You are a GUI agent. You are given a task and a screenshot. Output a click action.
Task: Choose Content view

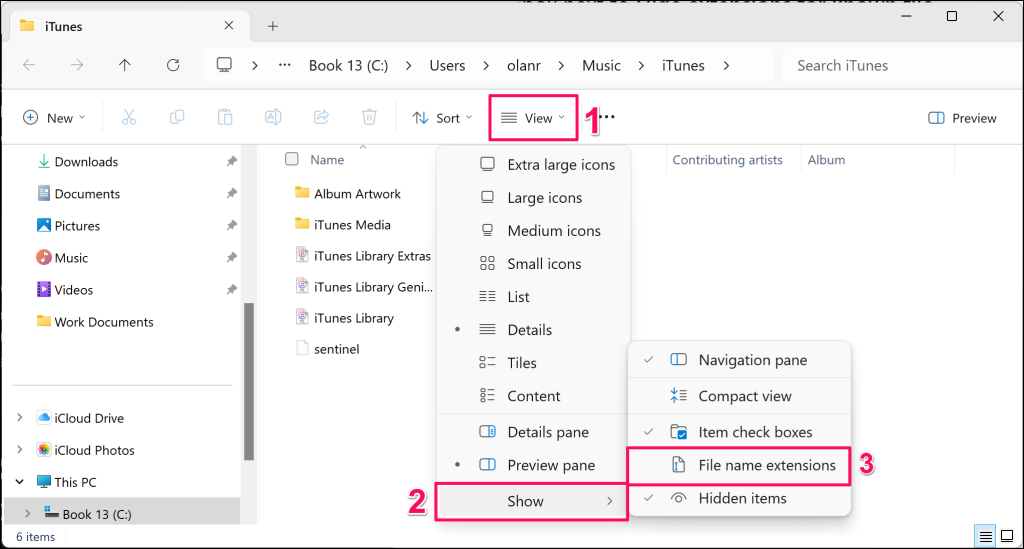pos(533,396)
